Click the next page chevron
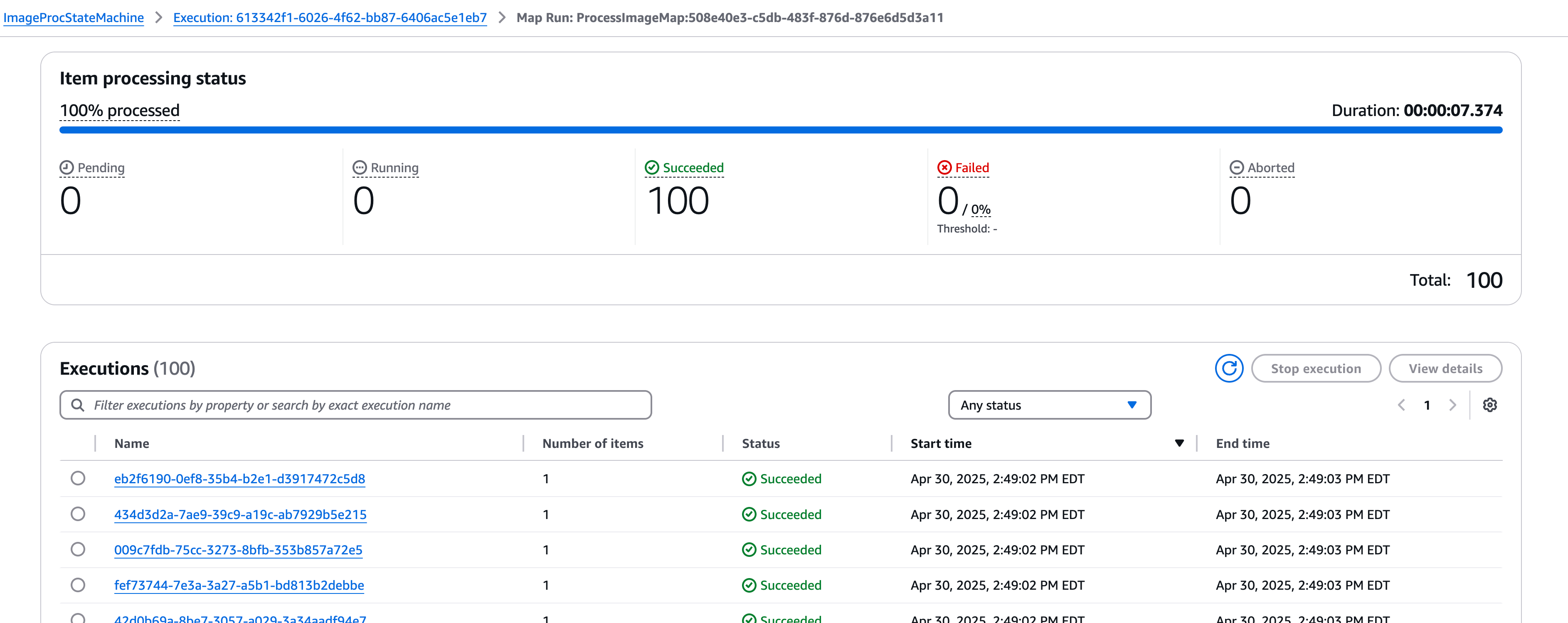 point(1453,405)
